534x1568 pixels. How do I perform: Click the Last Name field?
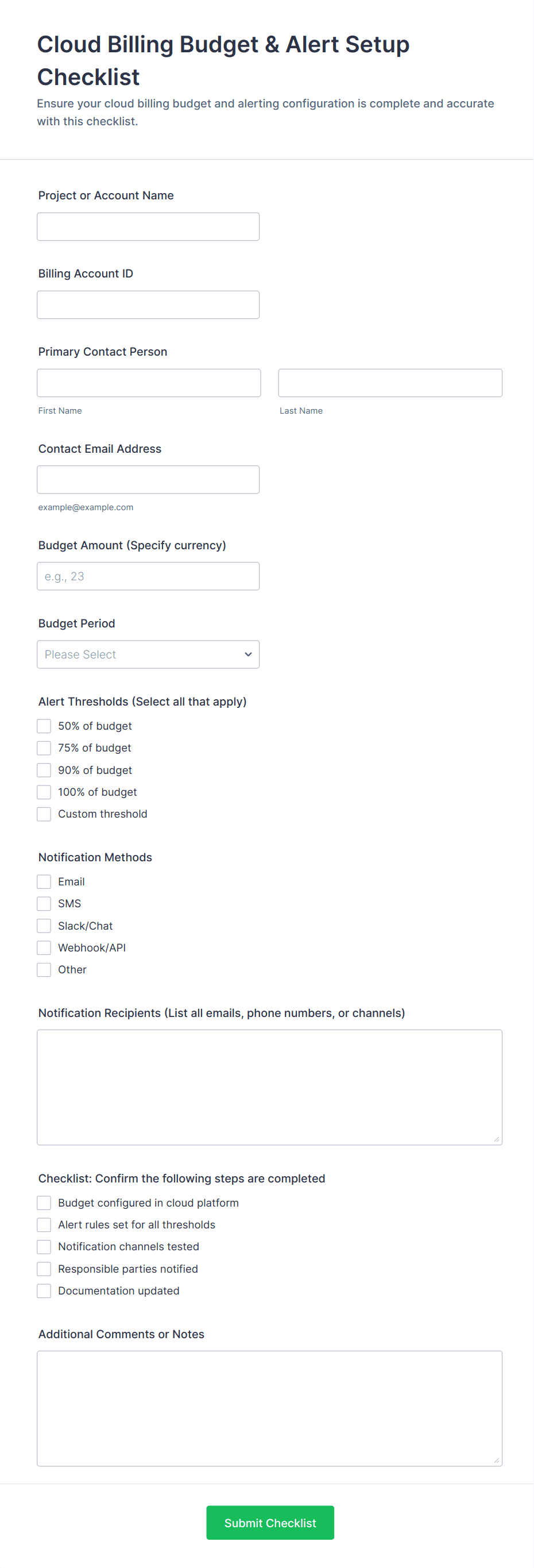tap(390, 383)
